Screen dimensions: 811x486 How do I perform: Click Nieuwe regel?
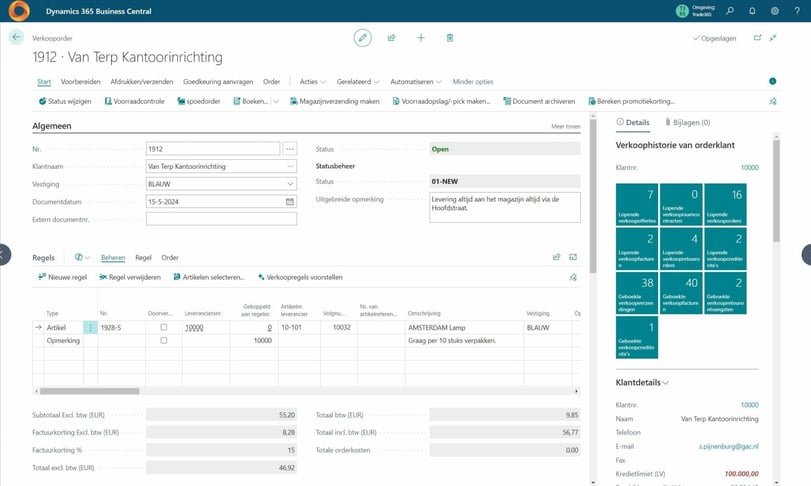tap(63, 277)
